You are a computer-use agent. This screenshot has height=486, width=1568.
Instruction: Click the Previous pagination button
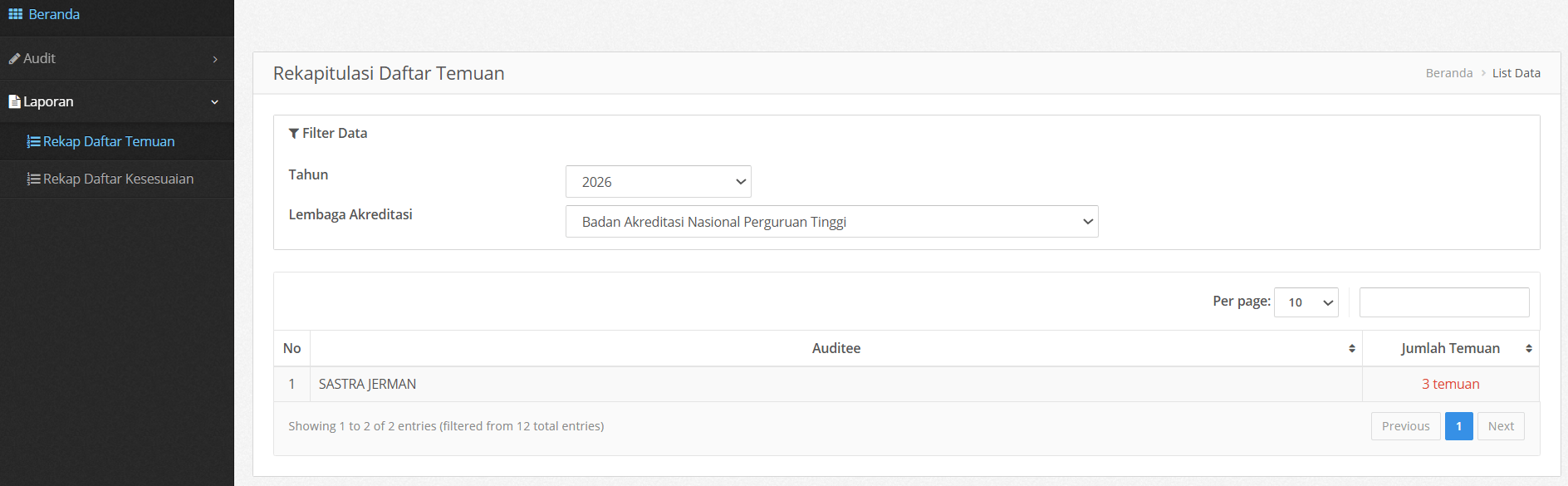[x=1406, y=426]
